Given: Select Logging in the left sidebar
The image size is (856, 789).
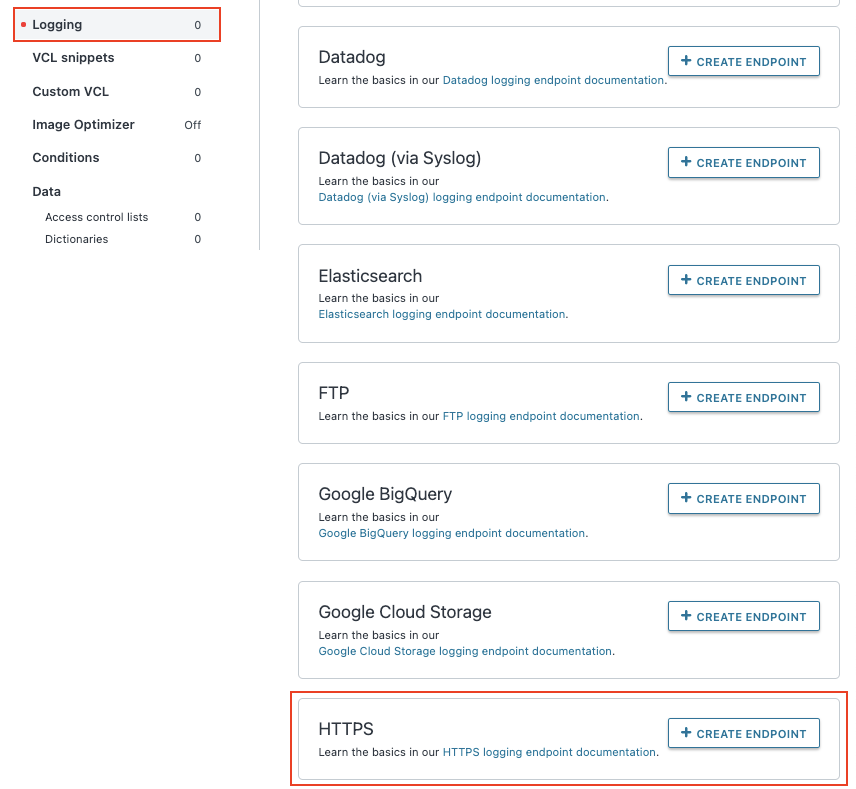Looking at the screenshot, I should point(57,24).
